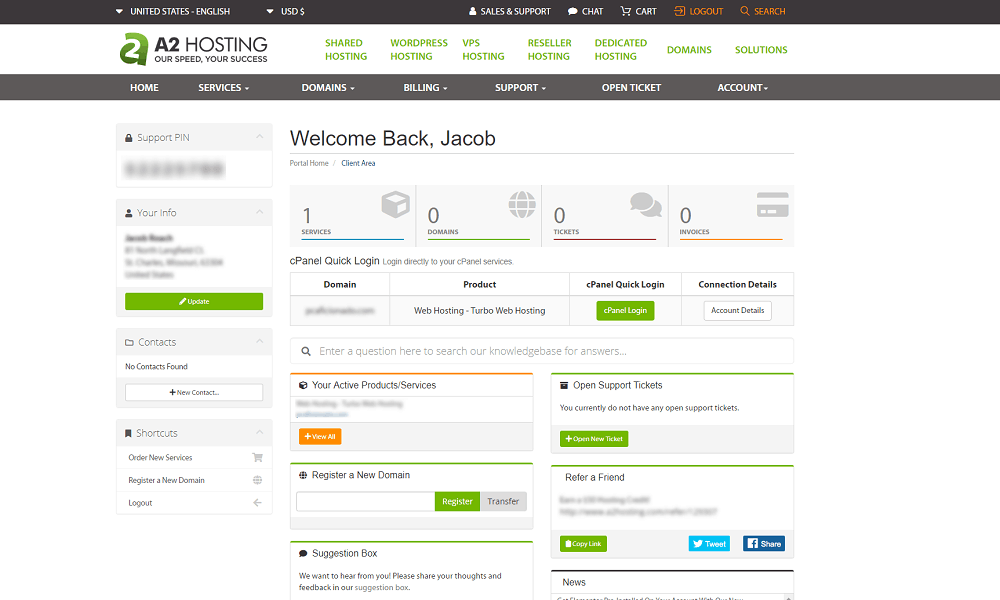The height and width of the screenshot is (600, 1000).
Task: Open Domains in the green hosting menu
Action: click(689, 50)
